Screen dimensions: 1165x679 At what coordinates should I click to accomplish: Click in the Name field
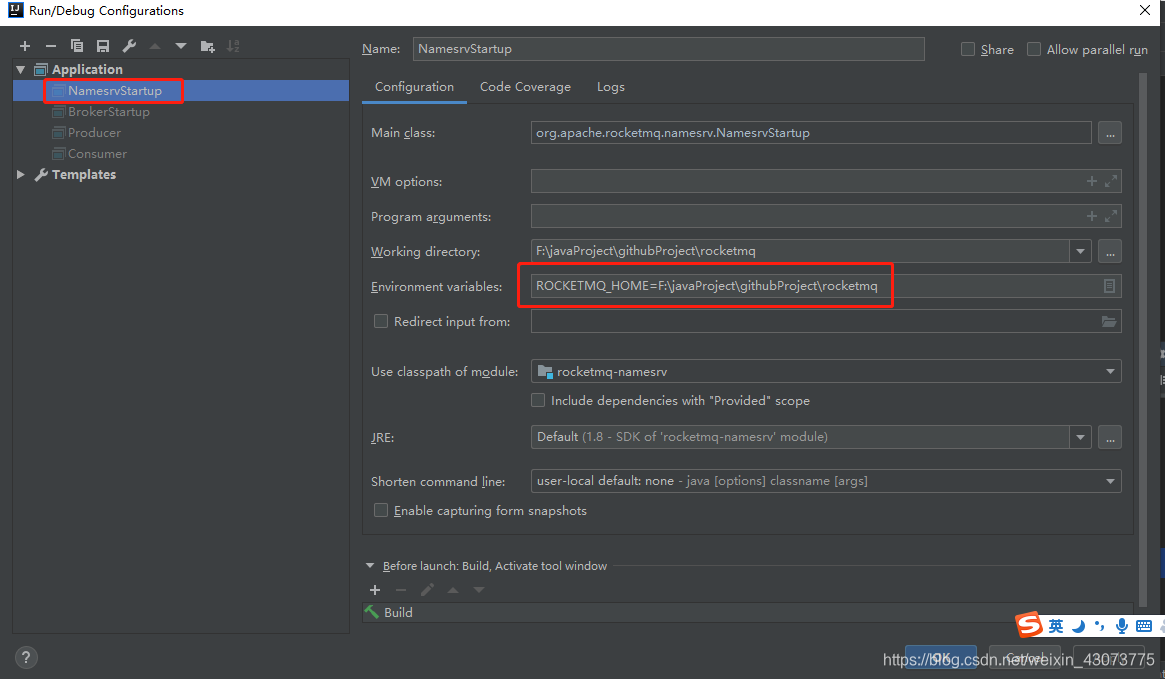[x=668, y=49]
